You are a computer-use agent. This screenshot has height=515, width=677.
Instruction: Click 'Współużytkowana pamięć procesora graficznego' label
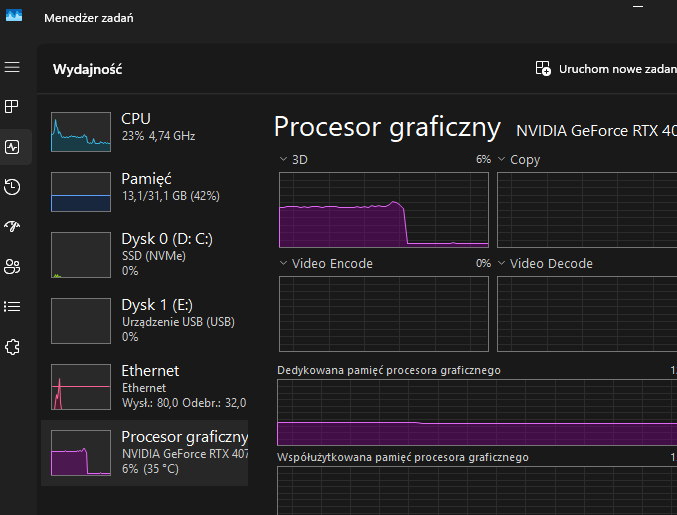[x=403, y=457]
